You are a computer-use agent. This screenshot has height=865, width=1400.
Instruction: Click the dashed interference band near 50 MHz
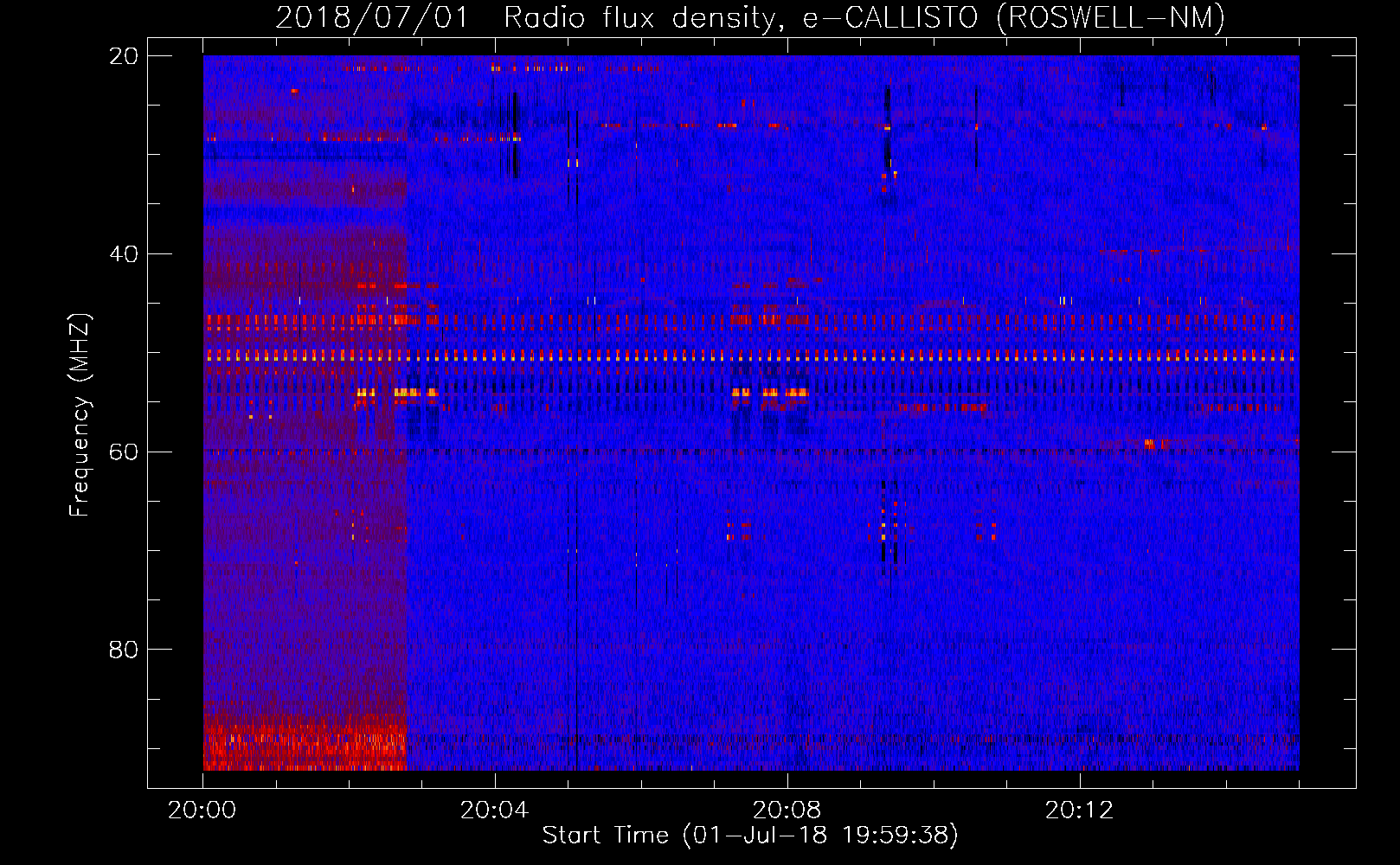pyautogui.click(x=751, y=355)
